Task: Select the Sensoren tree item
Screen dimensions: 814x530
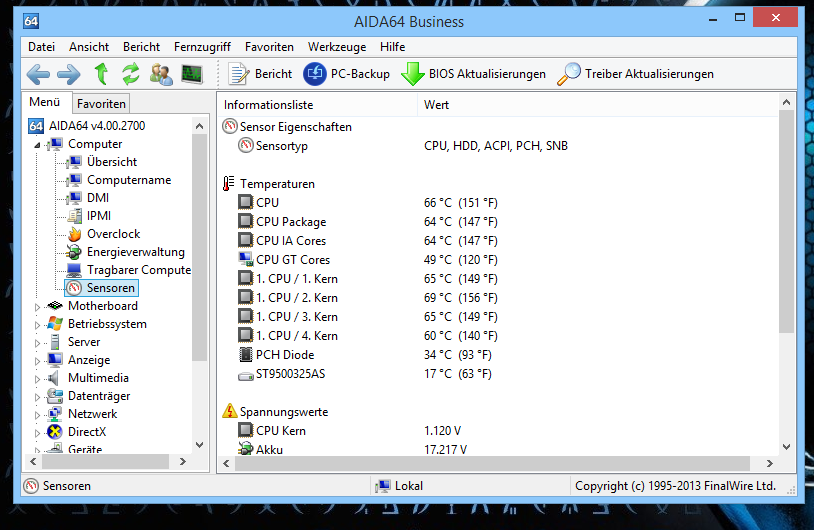Action: click(x=102, y=288)
